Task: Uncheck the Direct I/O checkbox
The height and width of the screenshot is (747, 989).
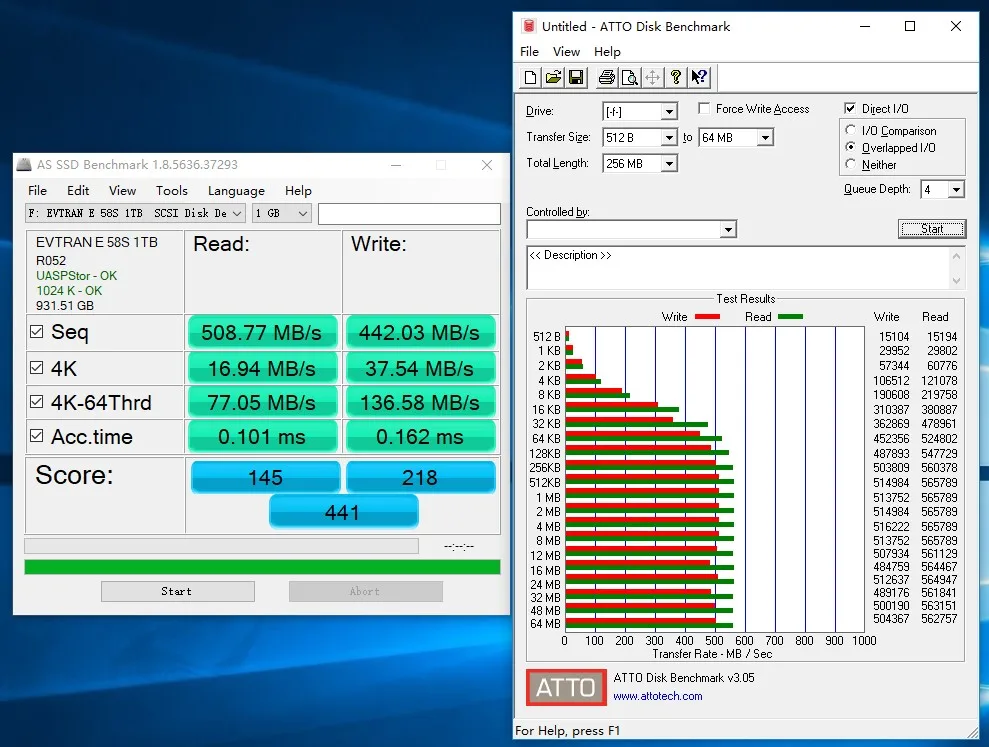Action: (850, 109)
